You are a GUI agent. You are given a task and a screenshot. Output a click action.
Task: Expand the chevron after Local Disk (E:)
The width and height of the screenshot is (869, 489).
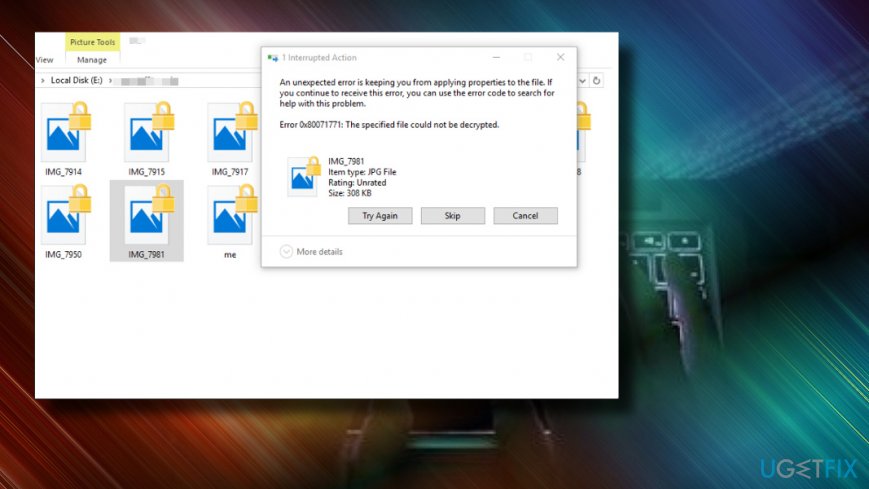point(110,81)
